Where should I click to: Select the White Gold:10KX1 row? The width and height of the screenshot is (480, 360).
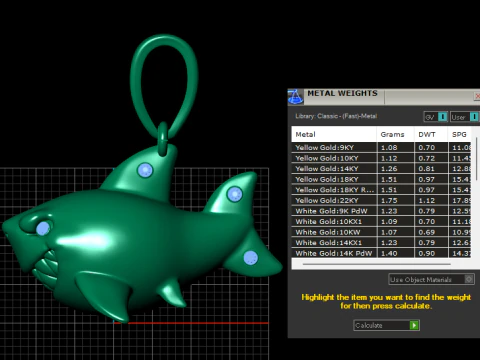pyautogui.click(x=381, y=222)
